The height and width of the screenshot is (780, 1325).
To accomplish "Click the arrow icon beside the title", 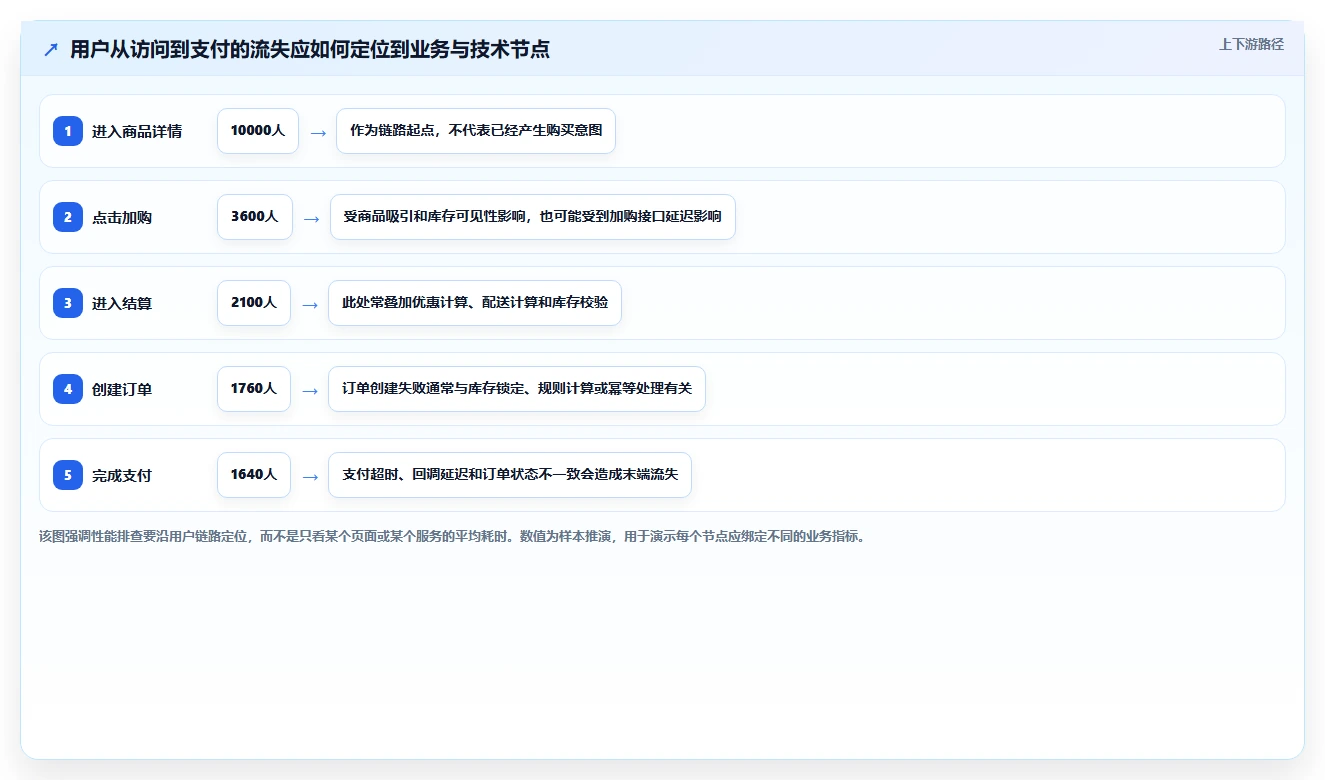I will point(51,50).
